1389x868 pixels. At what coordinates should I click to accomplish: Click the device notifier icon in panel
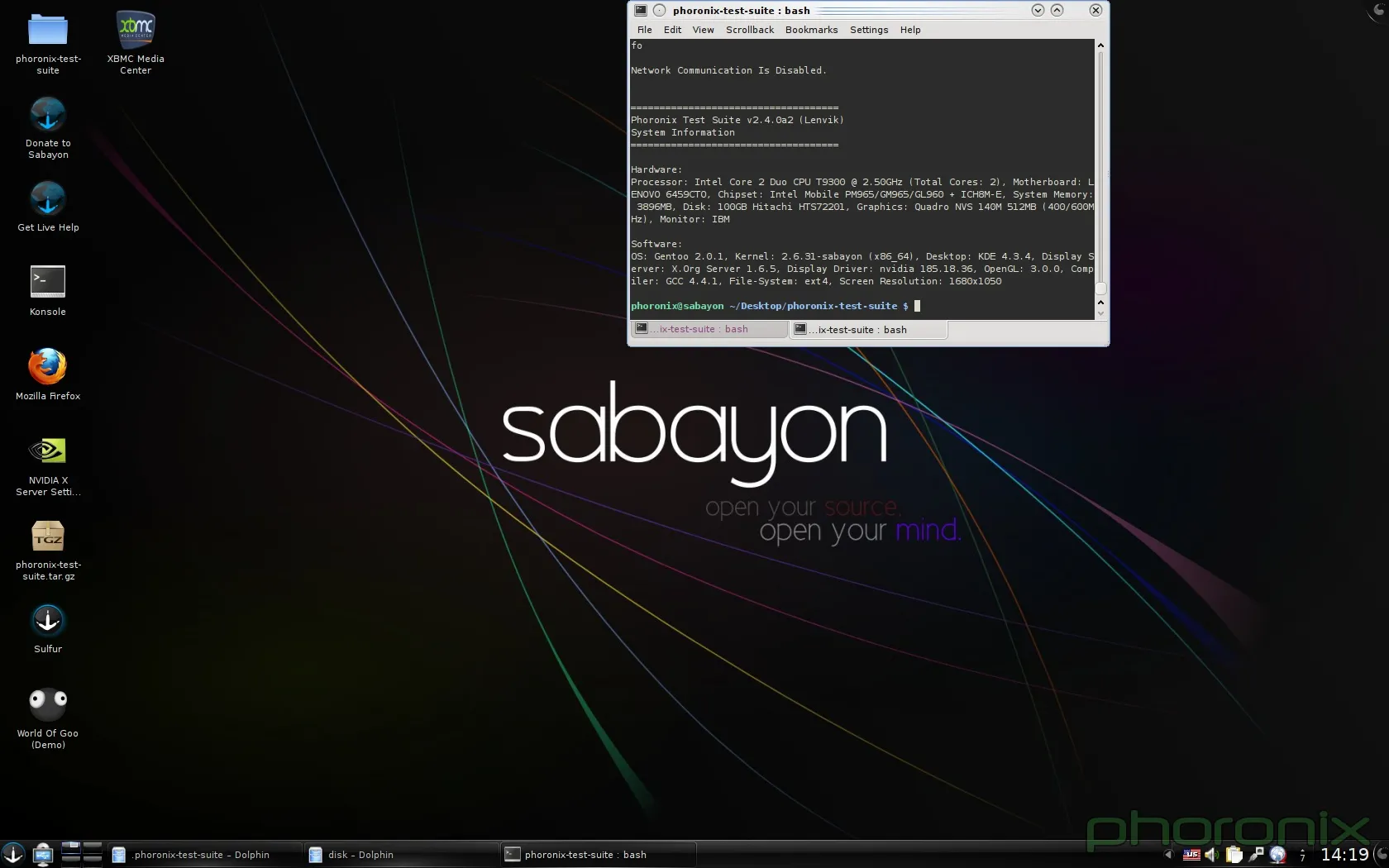pyautogui.click(x=43, y=854)
